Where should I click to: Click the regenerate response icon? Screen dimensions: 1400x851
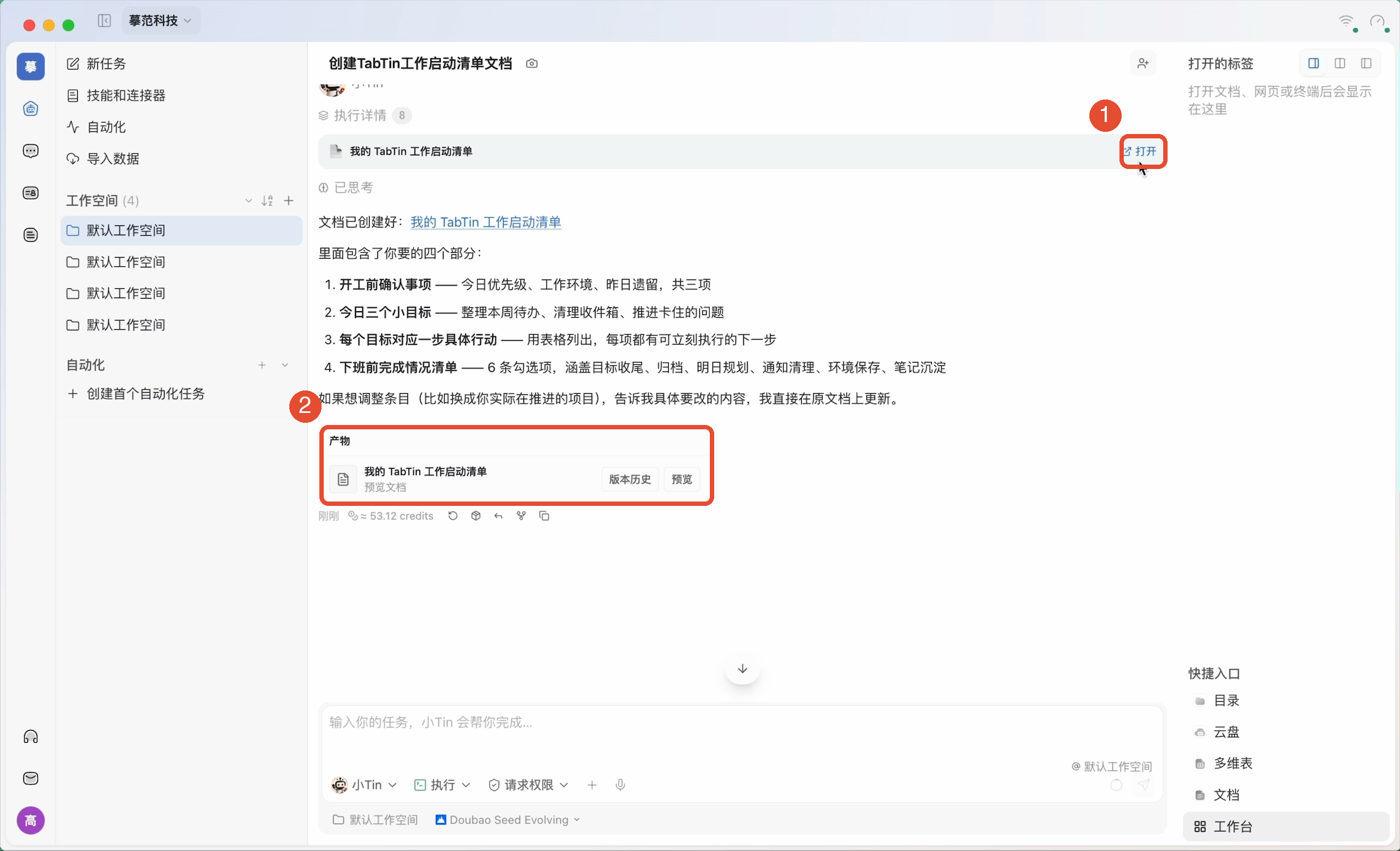point(453,516)
